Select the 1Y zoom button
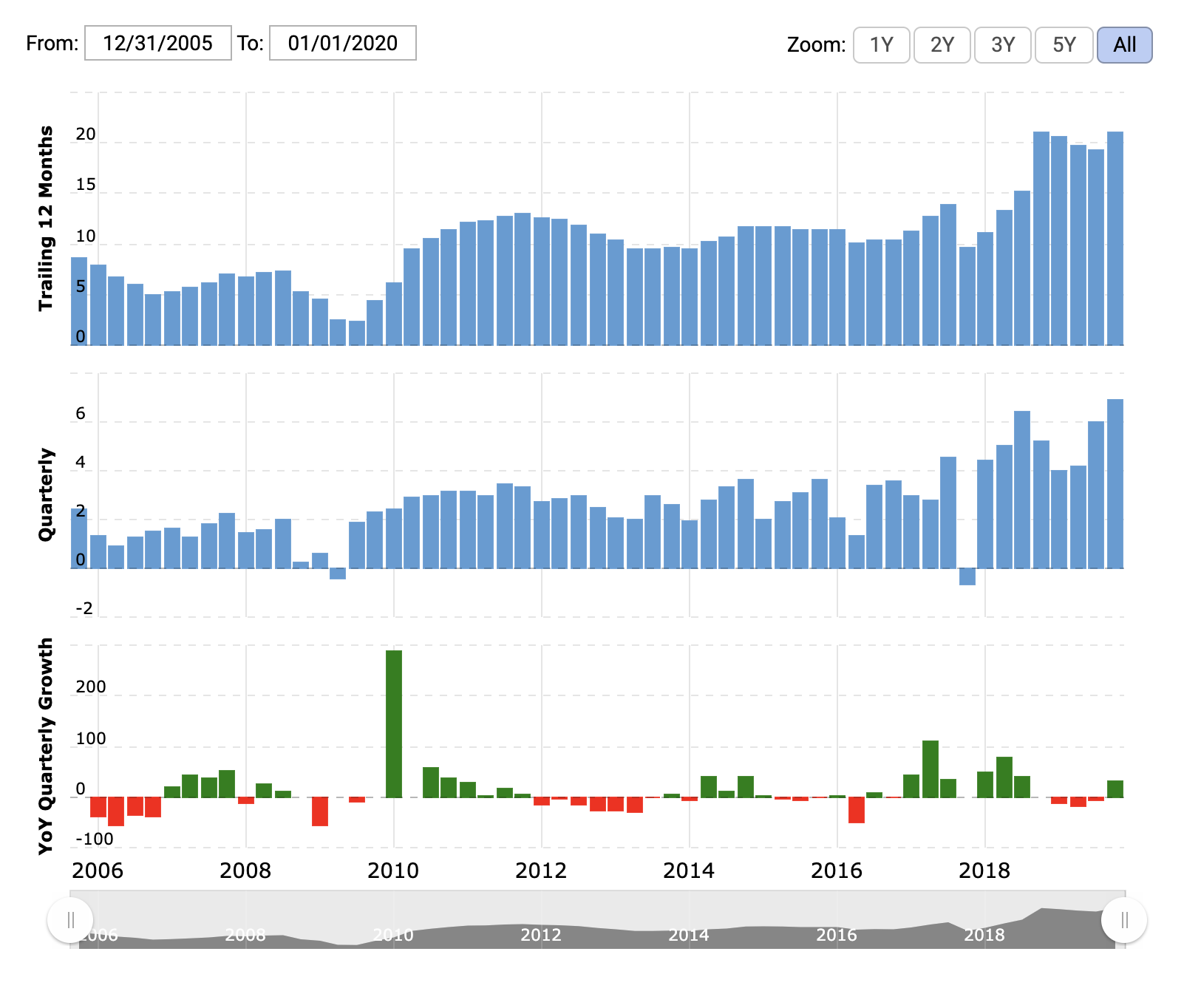 (882, 45)
